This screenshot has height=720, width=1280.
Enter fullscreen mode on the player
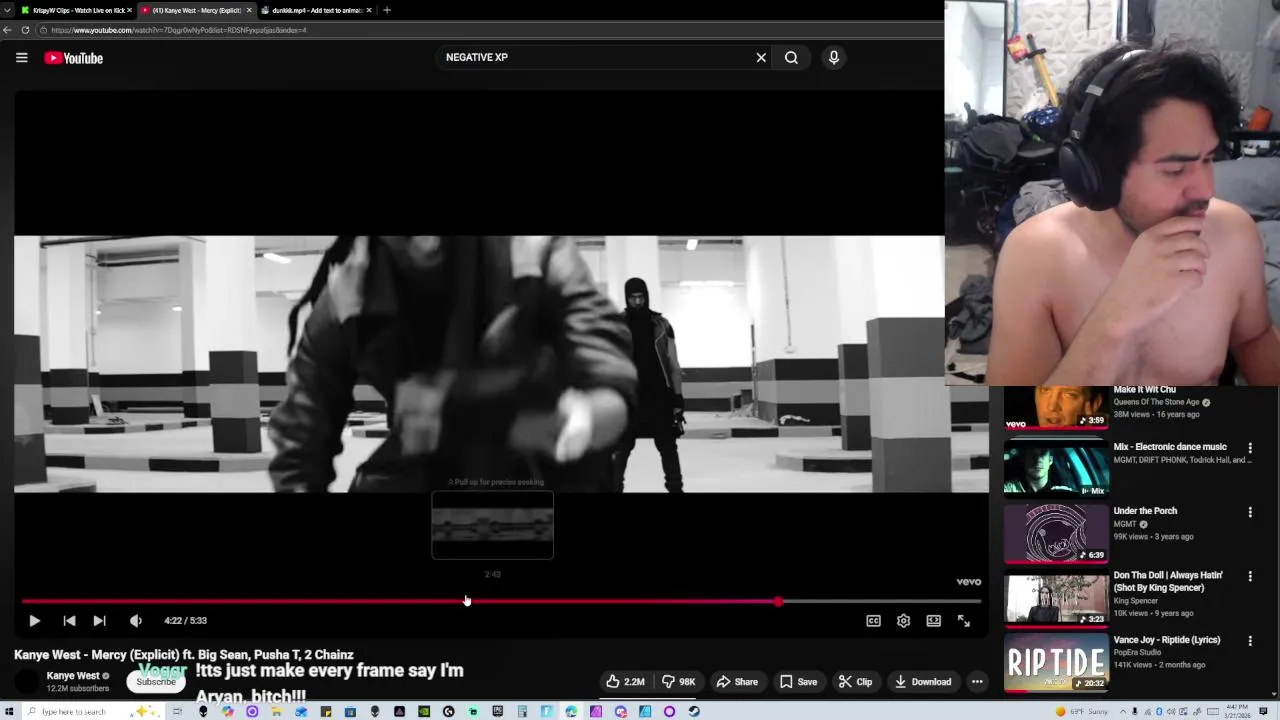[963, 621]
